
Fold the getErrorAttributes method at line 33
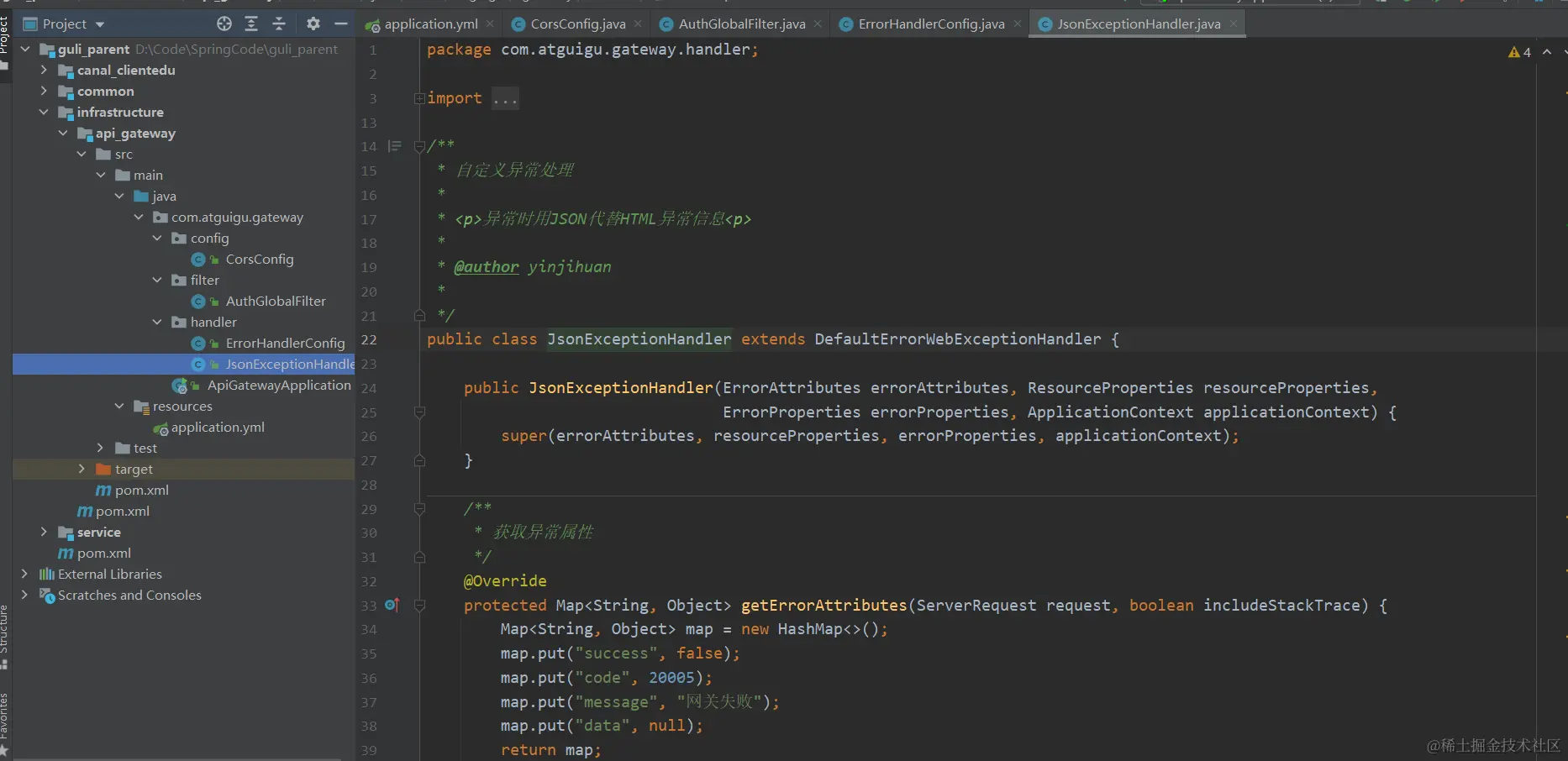click(419, 605)
